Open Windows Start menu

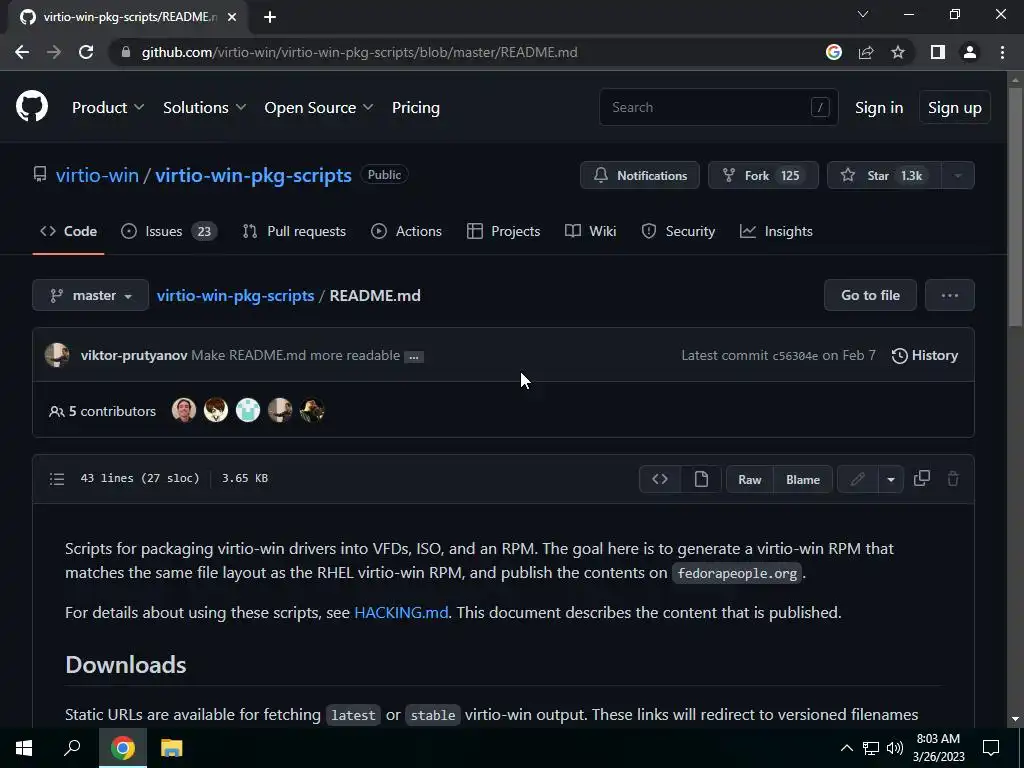(24, 748)
